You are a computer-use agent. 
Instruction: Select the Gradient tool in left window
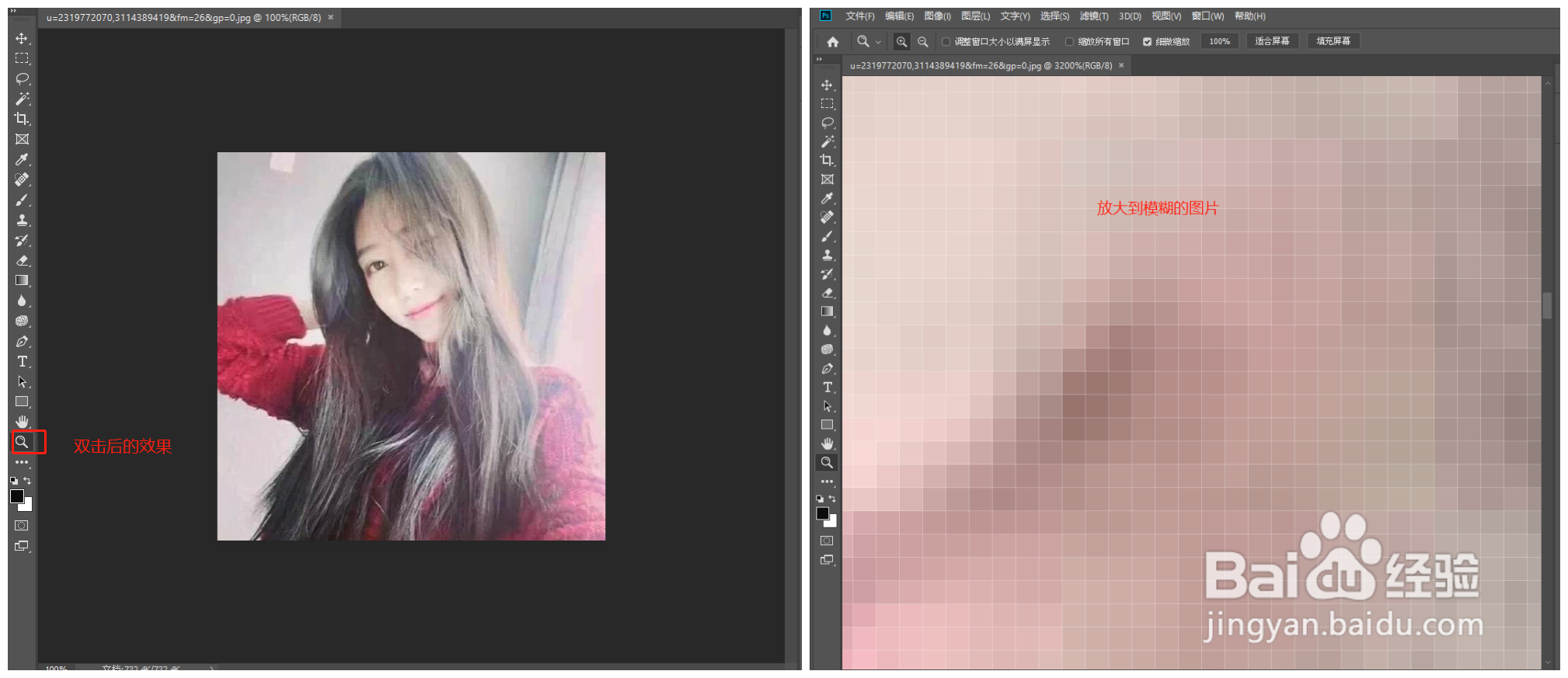point(22,280)
